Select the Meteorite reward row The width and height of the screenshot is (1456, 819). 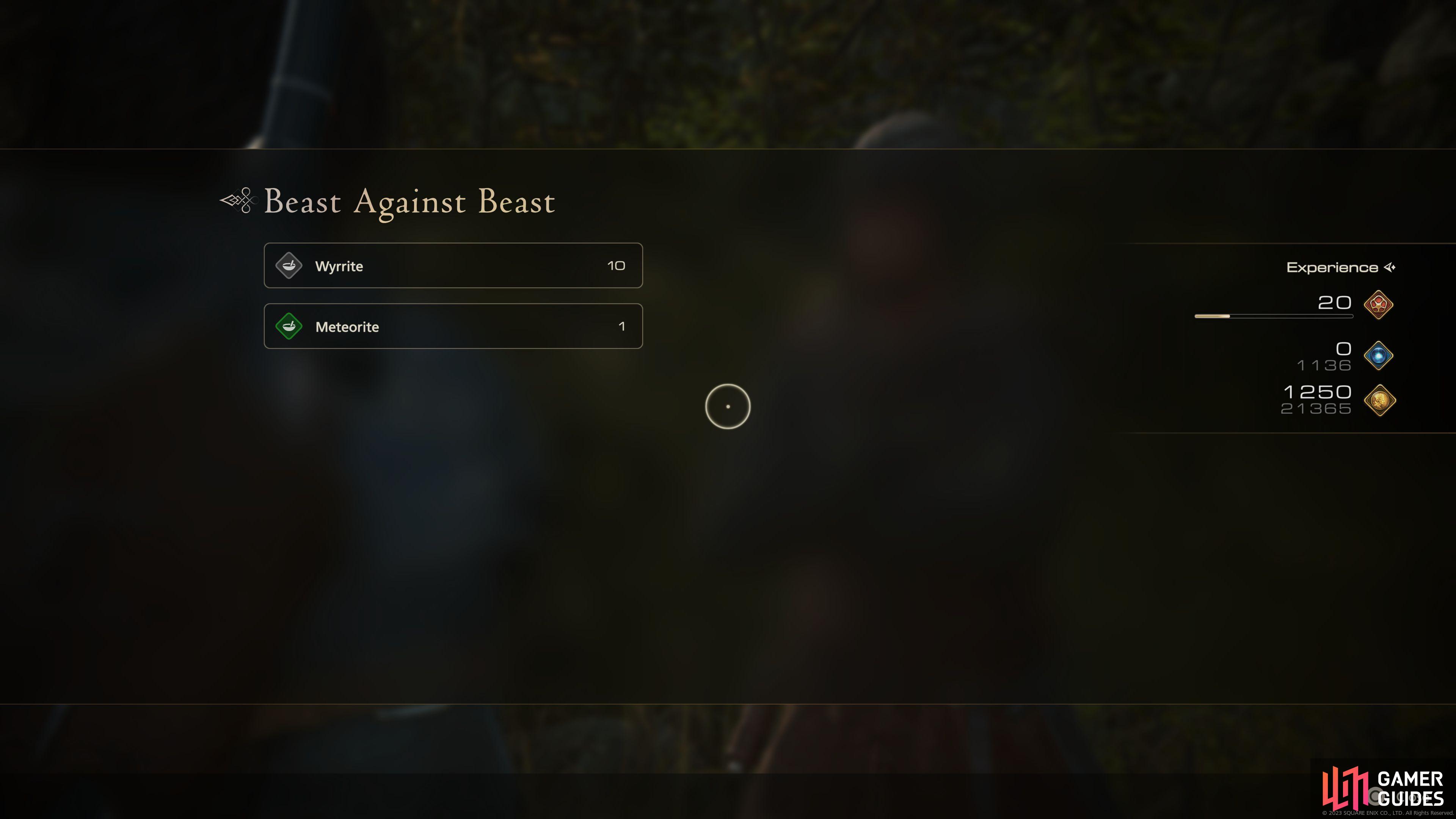(x=453, y=326)
